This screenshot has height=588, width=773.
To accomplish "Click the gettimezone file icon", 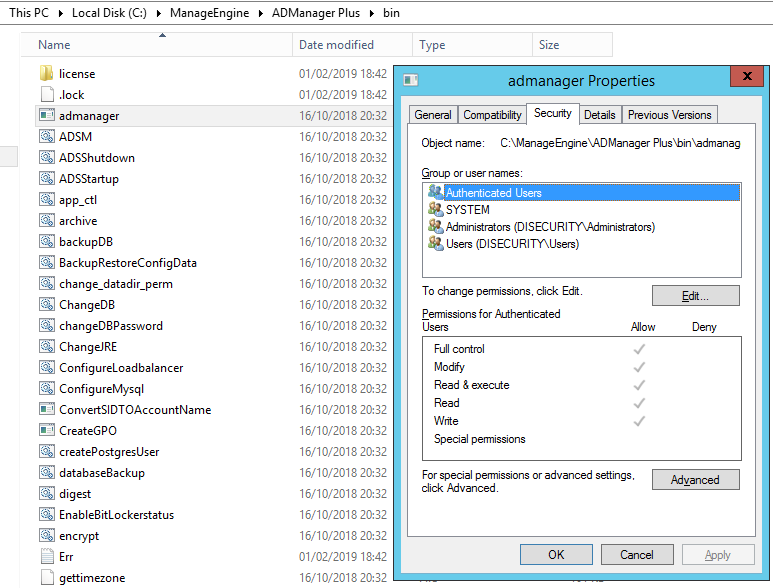I will coord(47,577).
